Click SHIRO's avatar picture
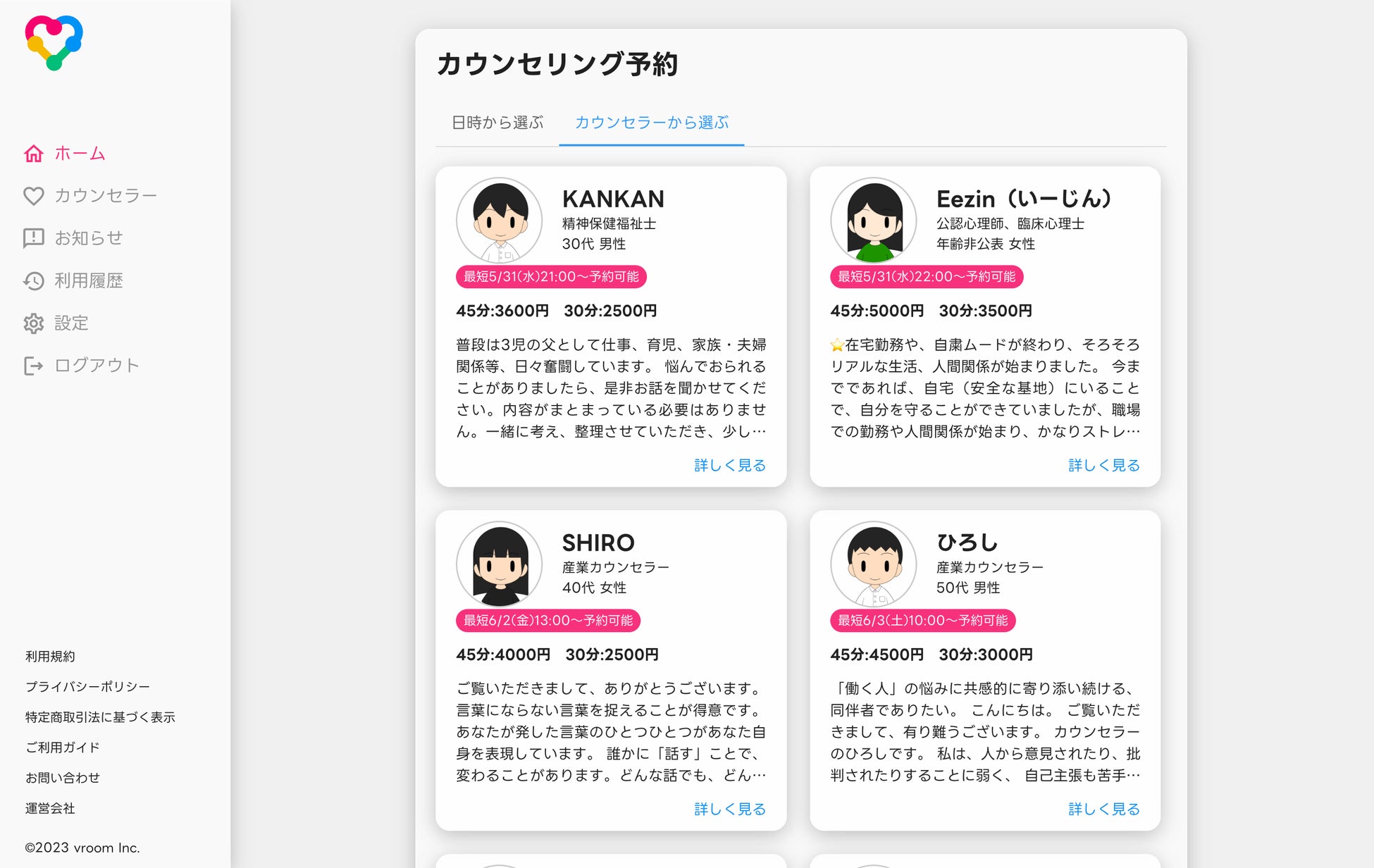 (500, 564)
